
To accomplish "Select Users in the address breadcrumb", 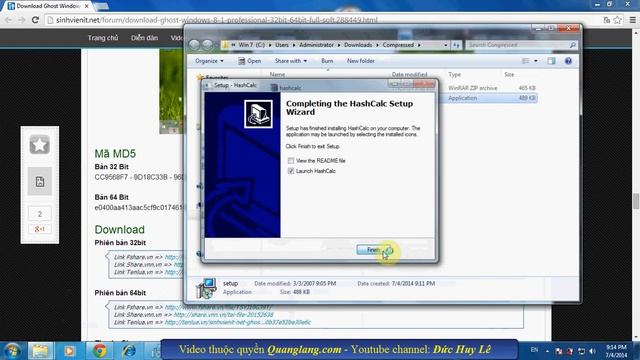I will [x=282, y=45].
